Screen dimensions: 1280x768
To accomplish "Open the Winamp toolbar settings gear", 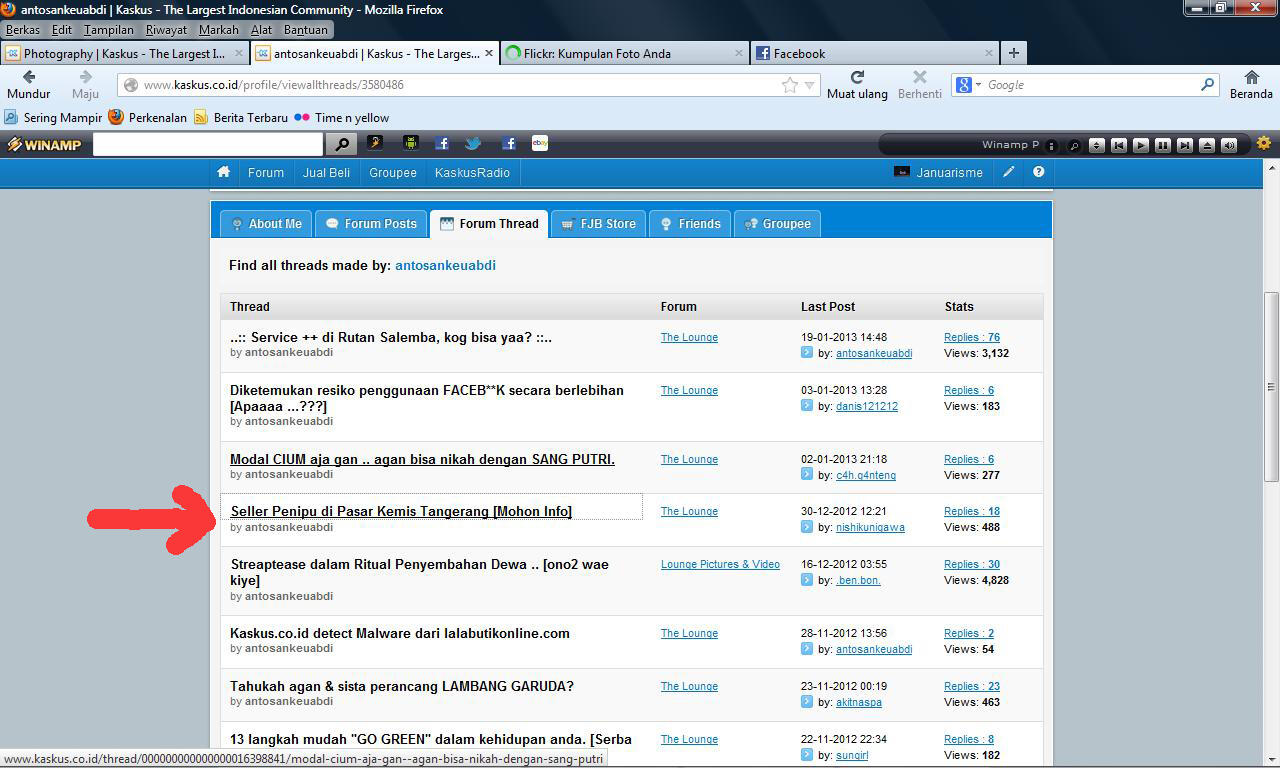I will click(x=1264, y=144).
